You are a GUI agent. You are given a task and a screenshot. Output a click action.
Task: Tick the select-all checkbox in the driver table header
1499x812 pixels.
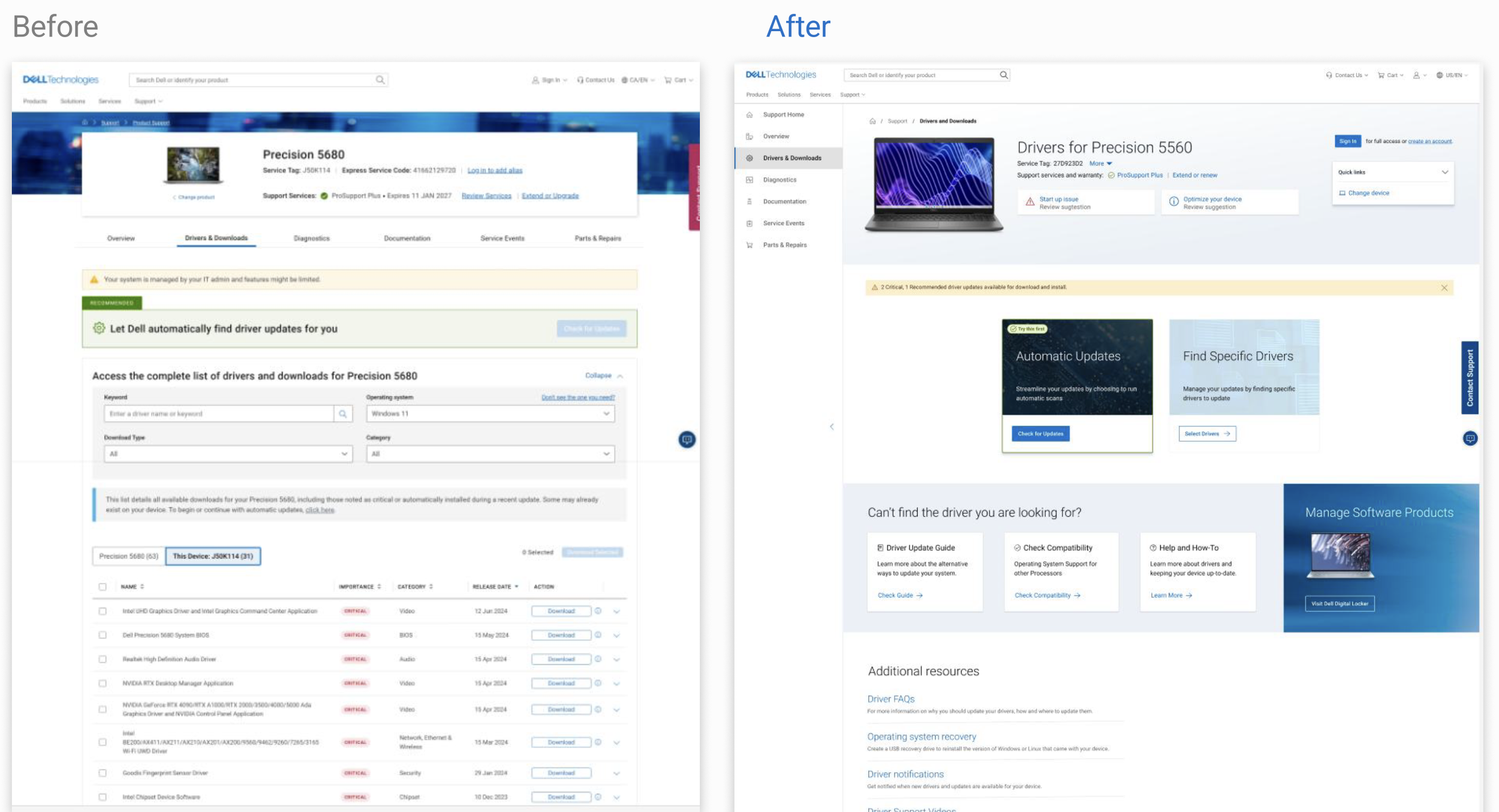[103, 587]
